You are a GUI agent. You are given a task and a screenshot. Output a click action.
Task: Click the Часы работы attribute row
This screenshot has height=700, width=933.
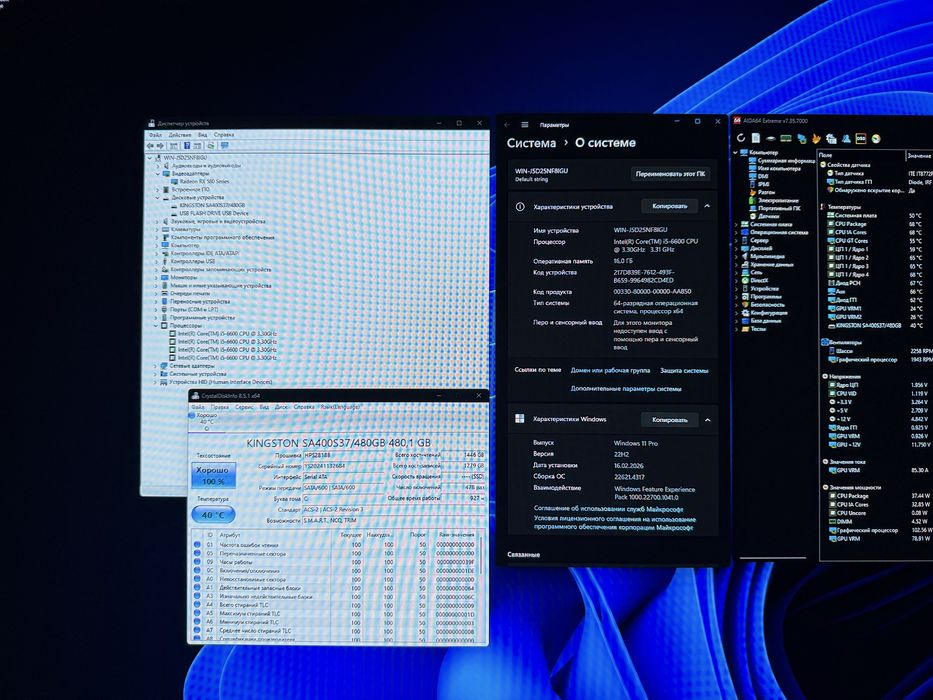click(x=336, y=562)
